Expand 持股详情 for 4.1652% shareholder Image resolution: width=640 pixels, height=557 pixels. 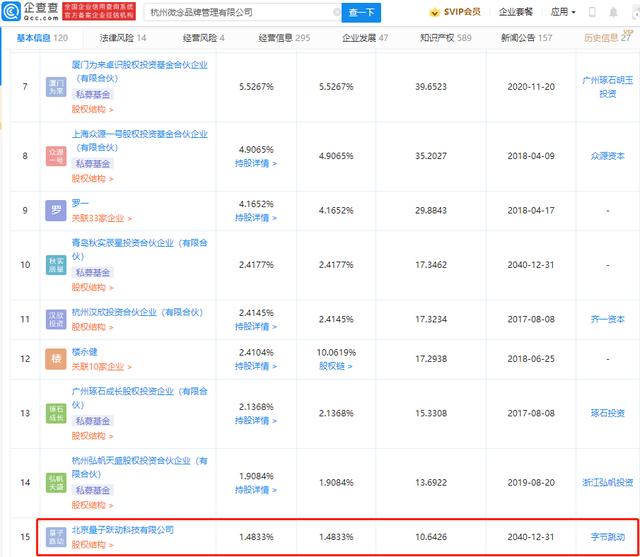click(x=256, y=218)
